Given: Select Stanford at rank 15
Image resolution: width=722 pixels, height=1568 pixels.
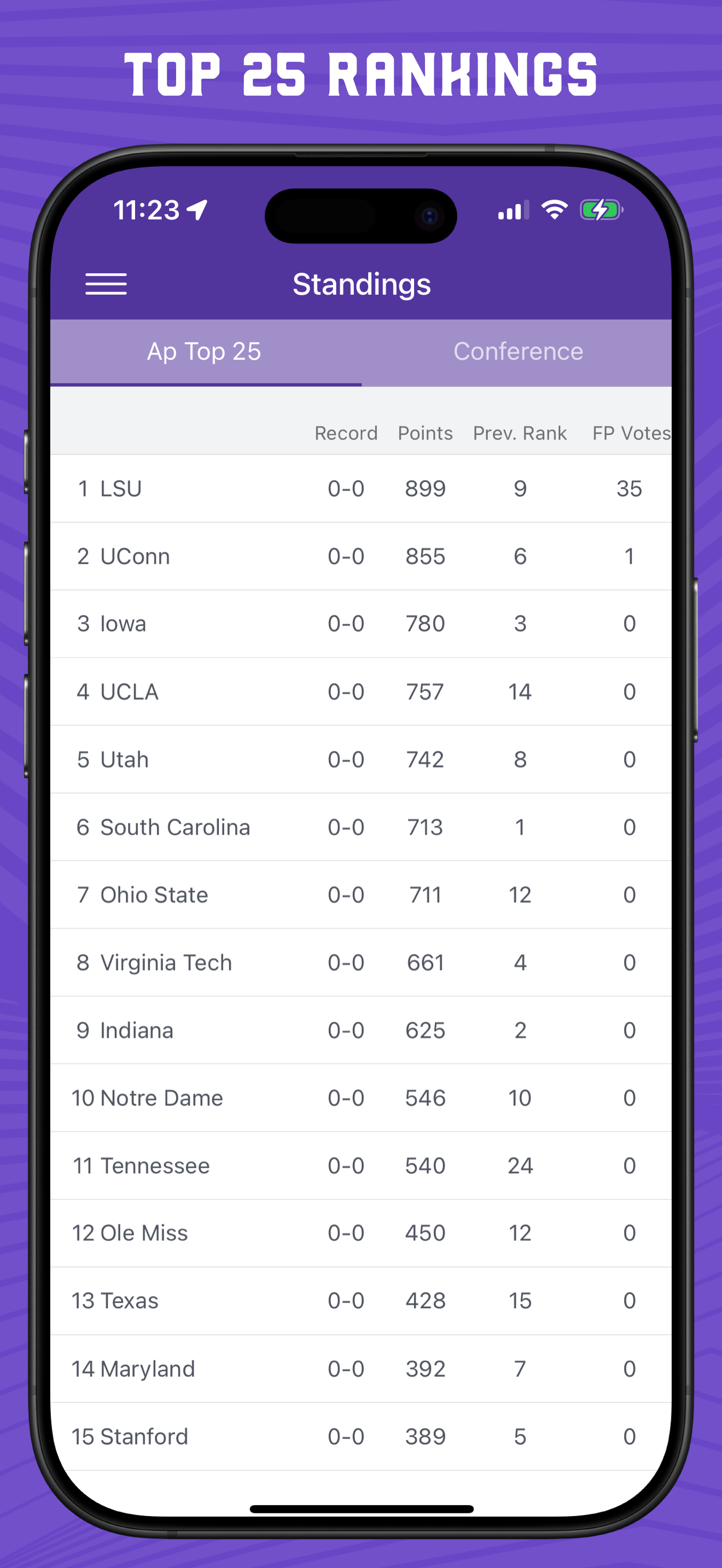Looking at the screenshot, I should 361,1437.
